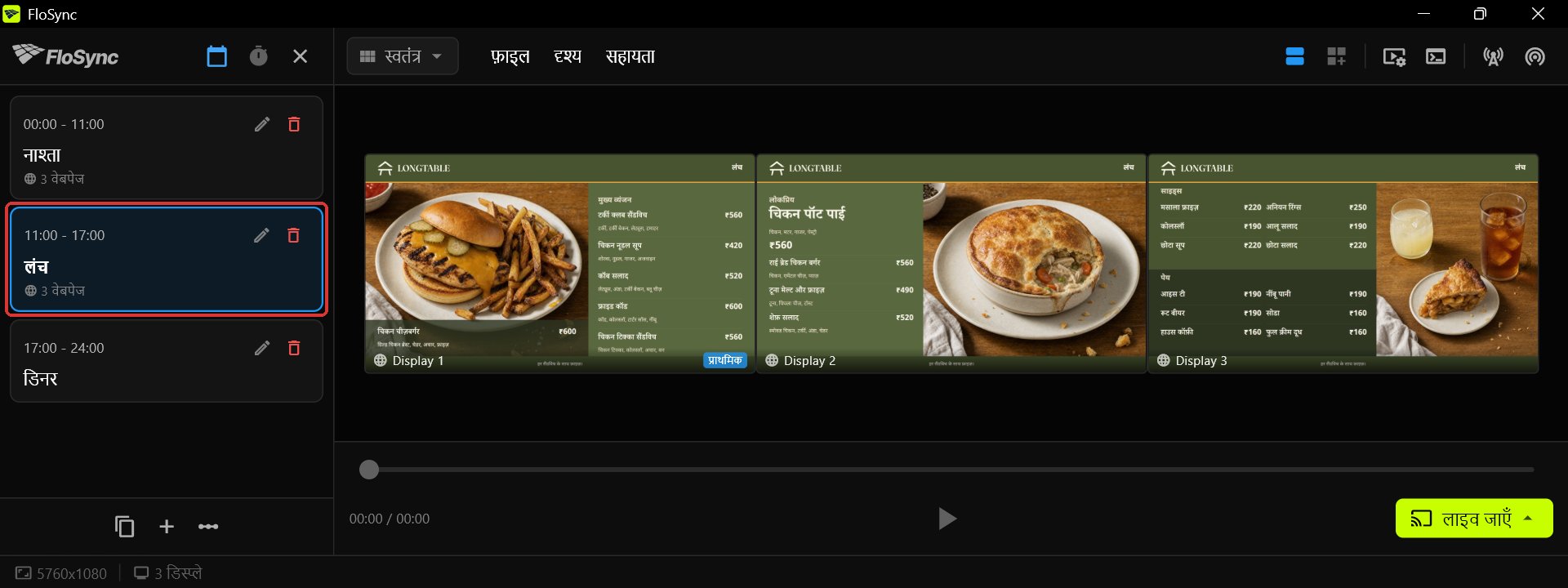Switch to the stopwatch timer icon
1568x588 pixels.
[258, 56]
